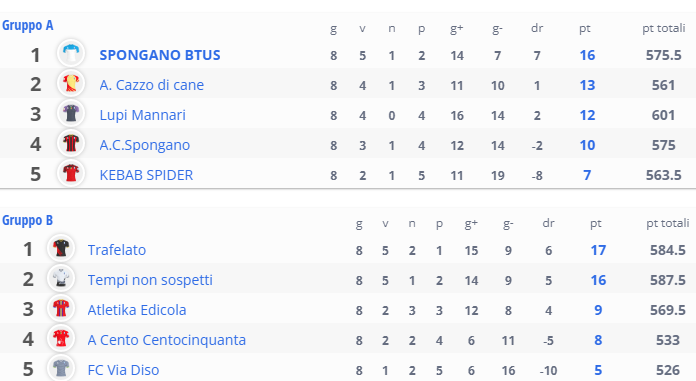The width and height of the screenshot is (696, 381).
Task: Click the Tempi non sospetti white jersey icon
Action: [x=61, y=278]
